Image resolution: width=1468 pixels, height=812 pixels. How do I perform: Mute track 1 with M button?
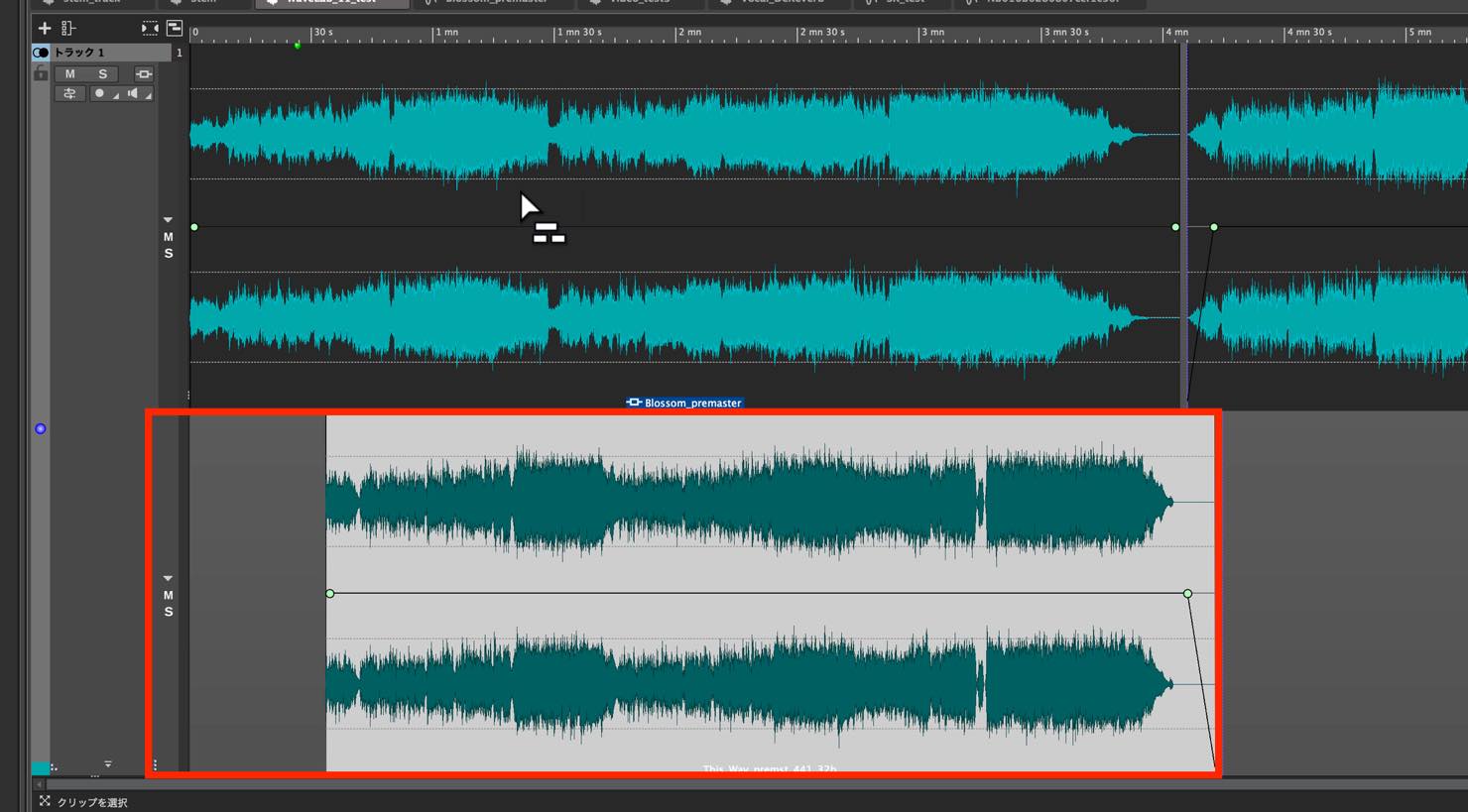[x=69, y=74]
